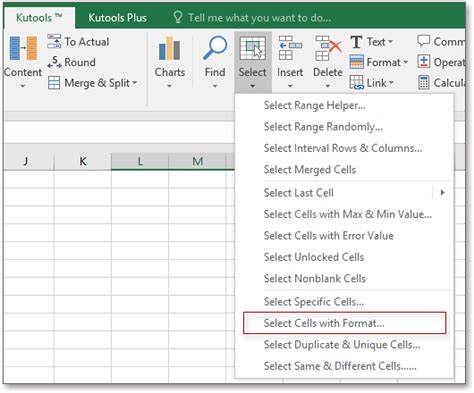Choose Select Duplicate & Unique Cells
The image size is (474, 393).
(x=344, y=344)
